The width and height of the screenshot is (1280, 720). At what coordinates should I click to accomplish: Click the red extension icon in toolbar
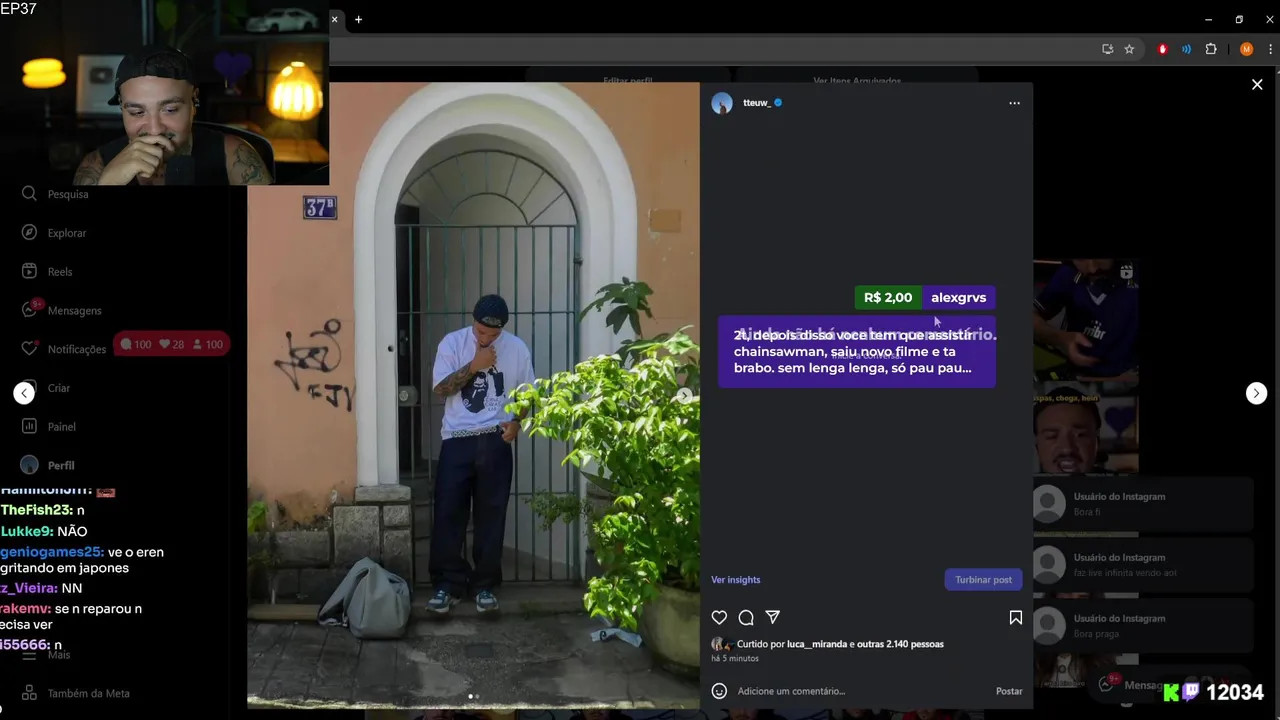[x=1162, y=49]
